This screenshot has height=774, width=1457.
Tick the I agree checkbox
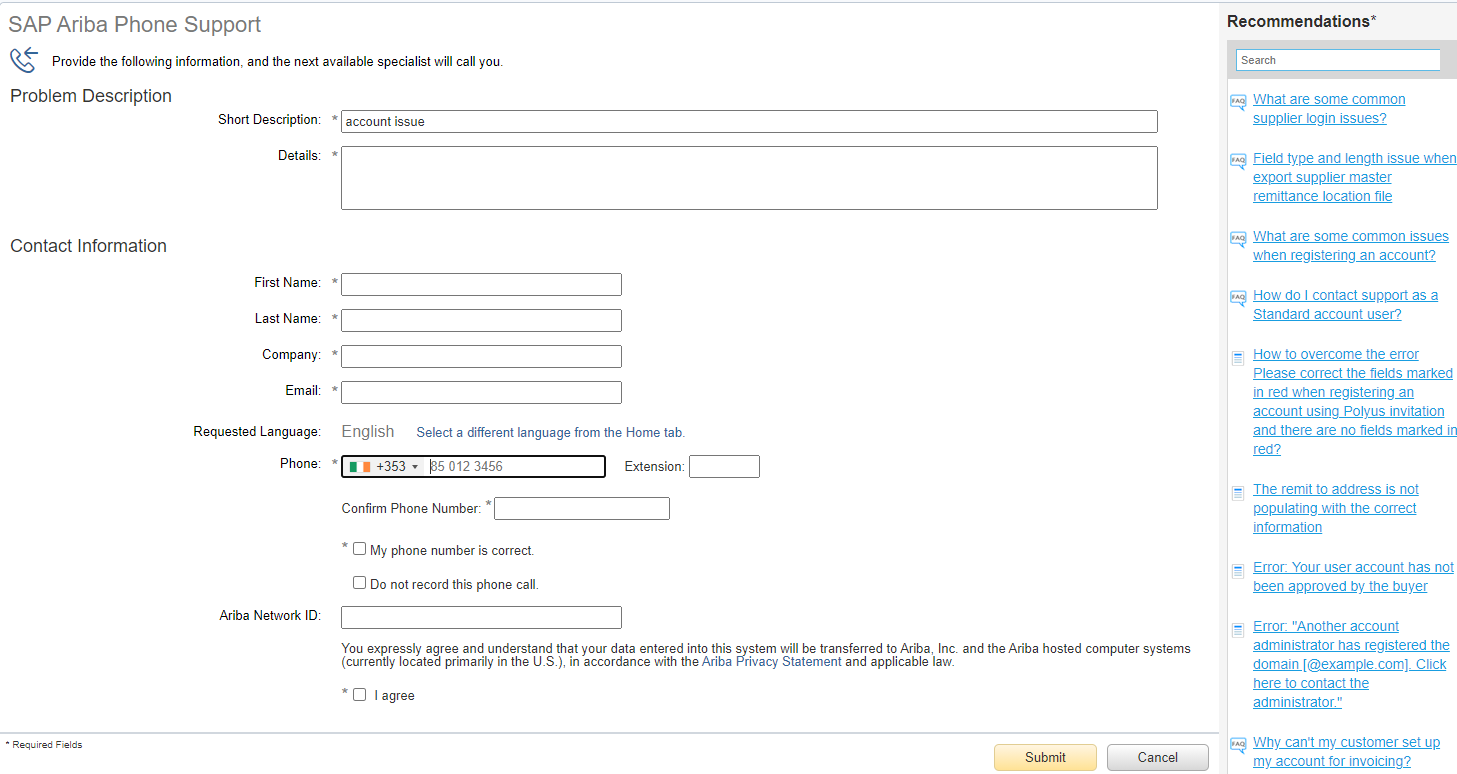[x=360, y=695]
